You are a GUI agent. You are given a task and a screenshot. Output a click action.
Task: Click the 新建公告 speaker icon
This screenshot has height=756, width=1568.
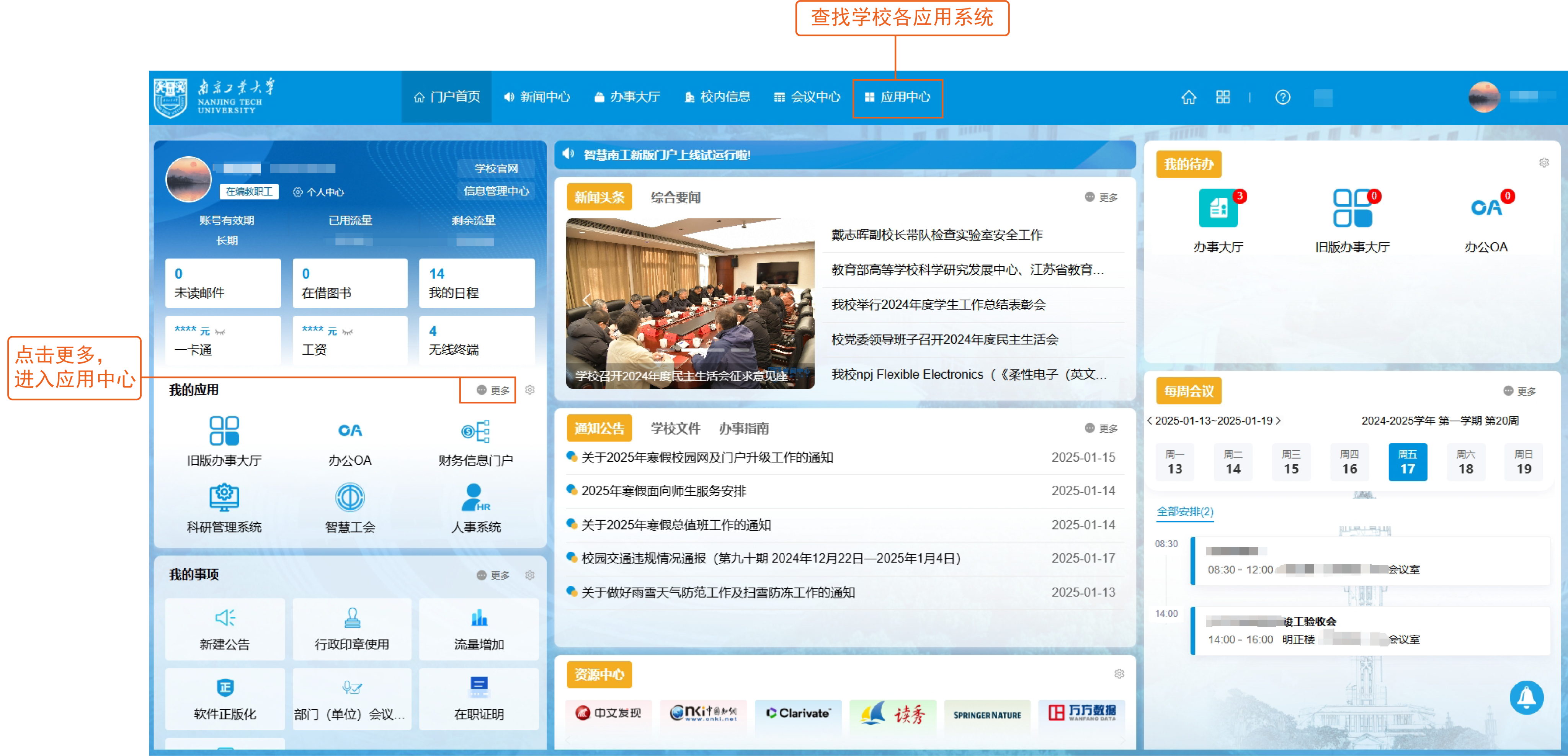[225, 618]
